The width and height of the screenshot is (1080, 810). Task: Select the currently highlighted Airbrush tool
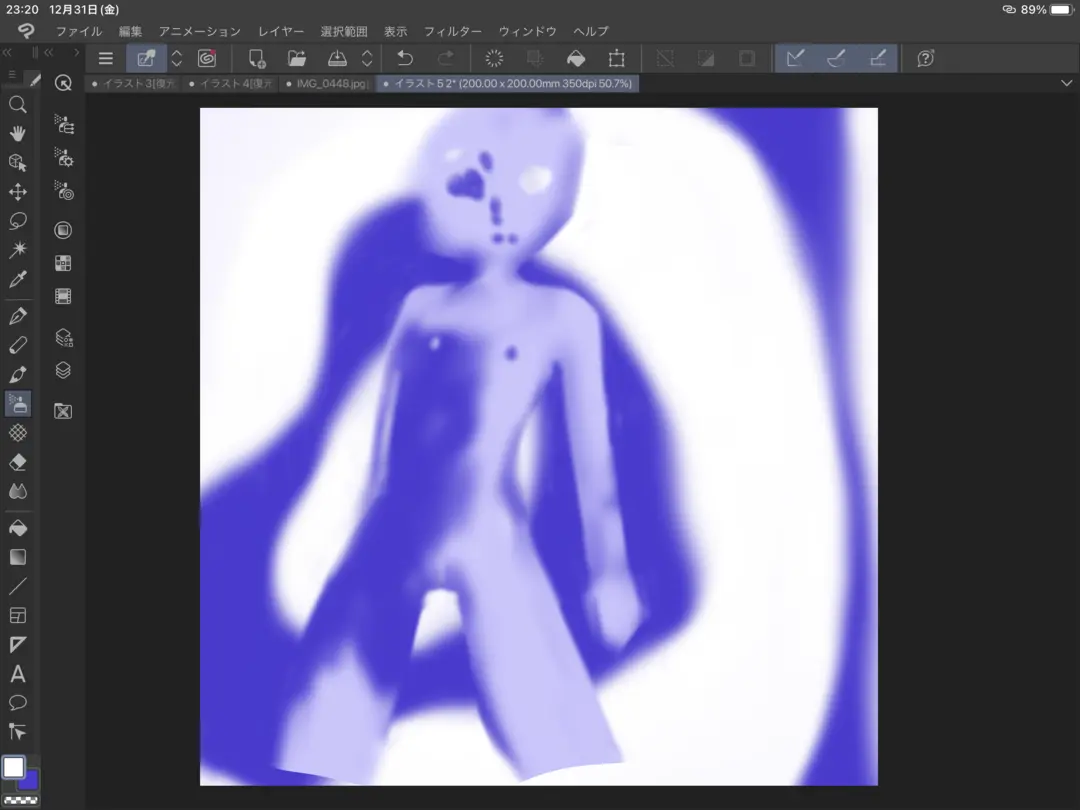[18, 403]
